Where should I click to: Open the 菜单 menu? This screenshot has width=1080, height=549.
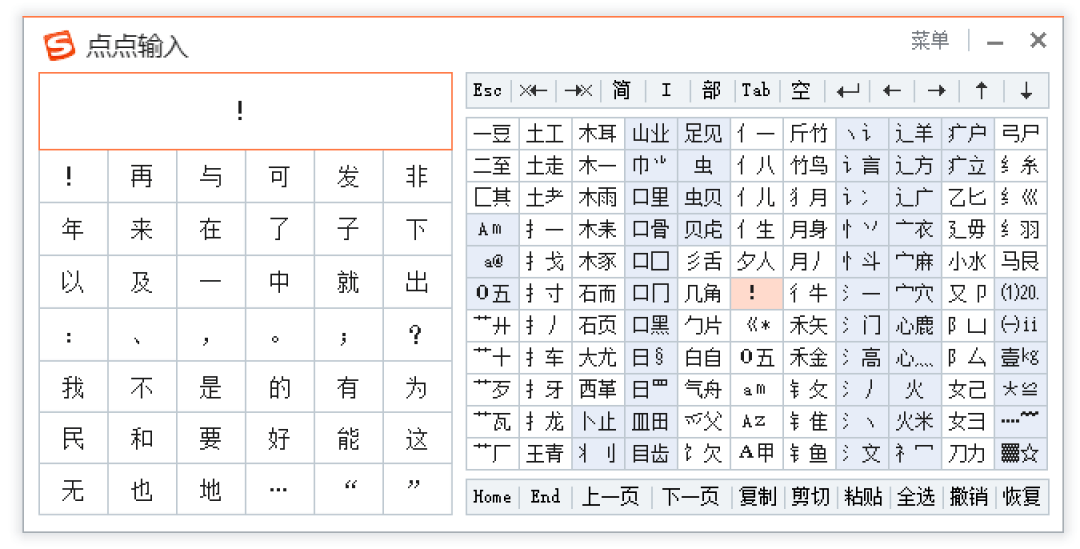pos(929,41)
